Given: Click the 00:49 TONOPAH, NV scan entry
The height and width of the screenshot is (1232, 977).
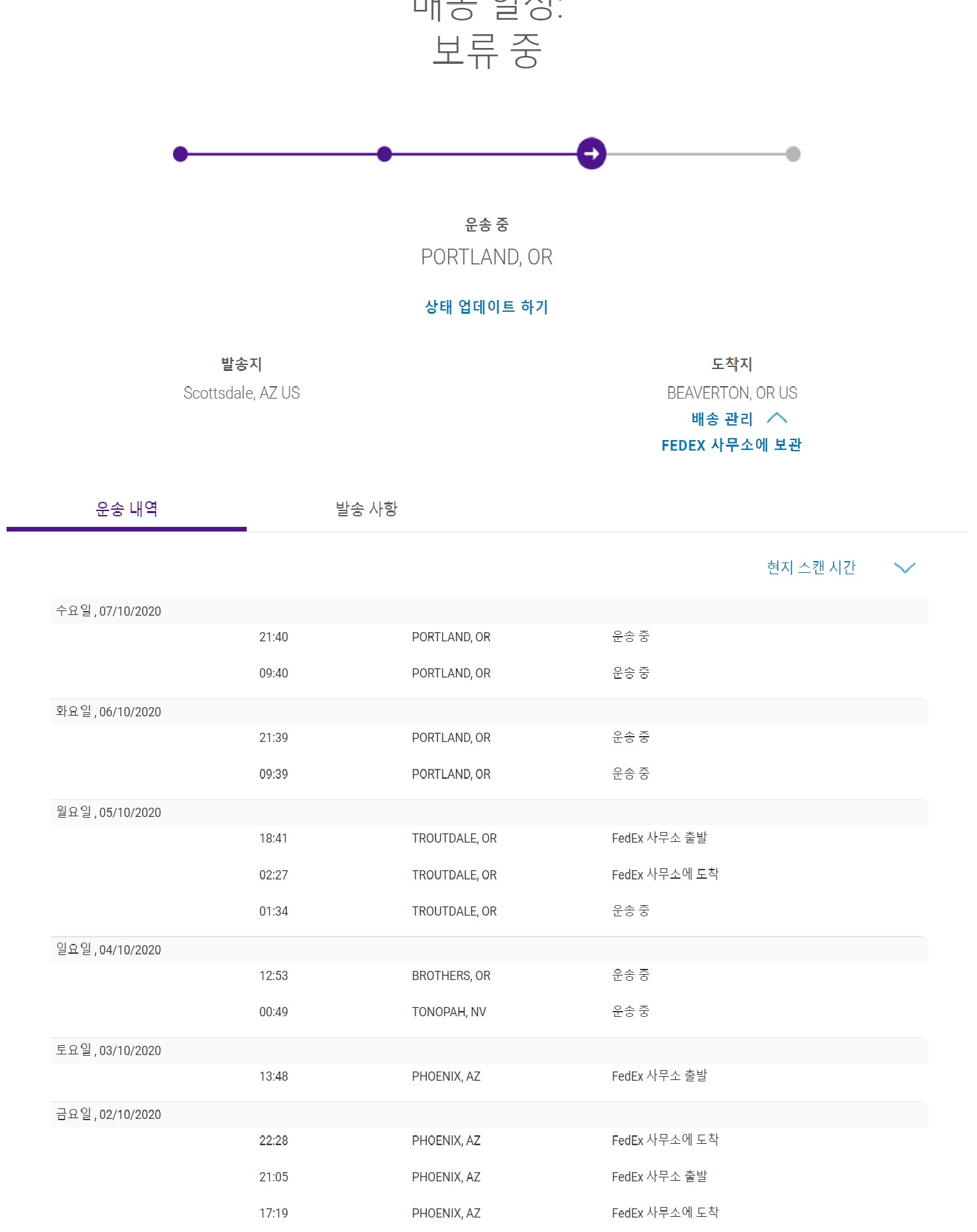Looking at the screenshot, I should point(449,1012).
